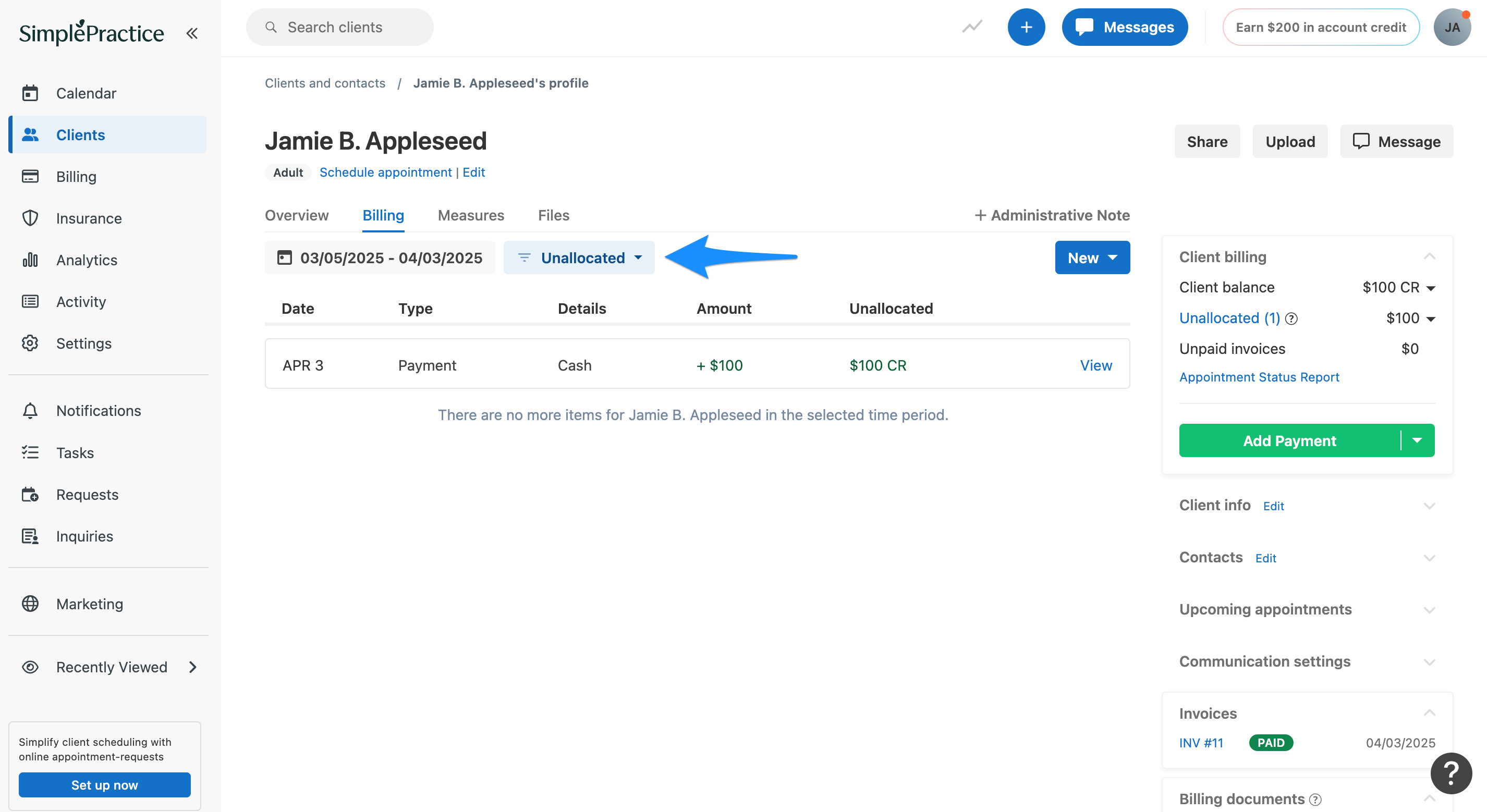Click Edit next to Contacts
Viewport: 1487px width, 812px height.
coord(1265,558)
